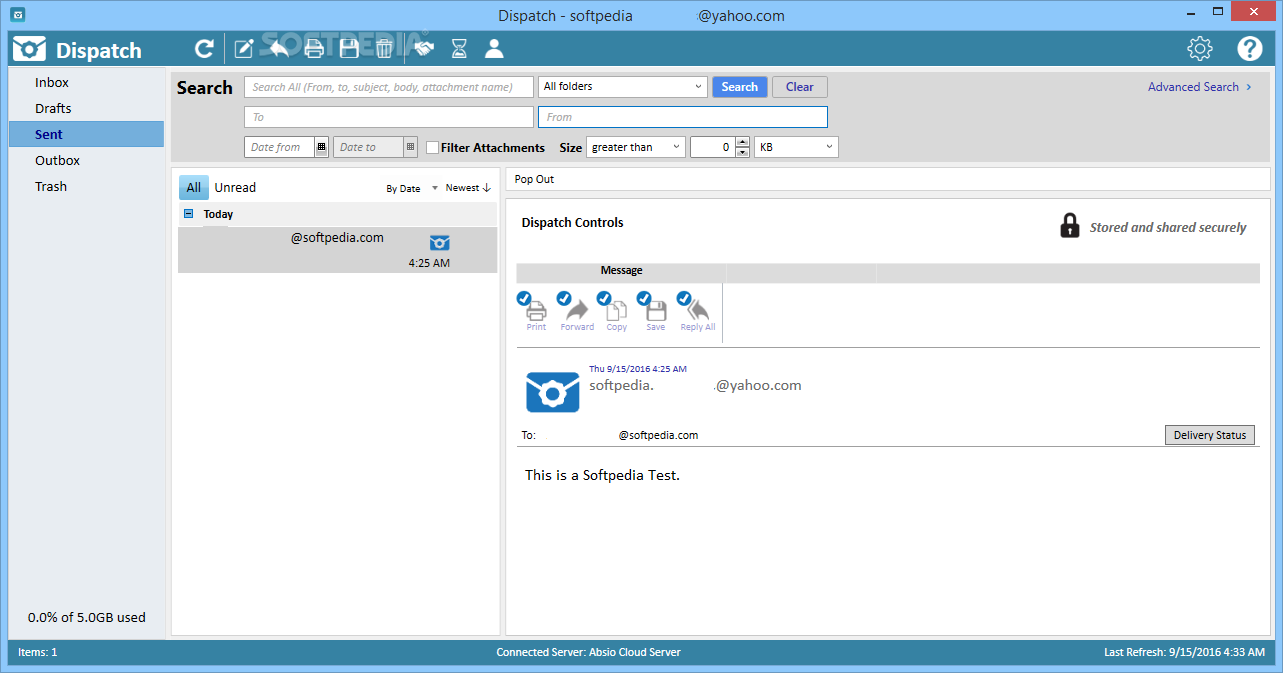
Task: Click the Save control under Message
Action: pos(656,313)
